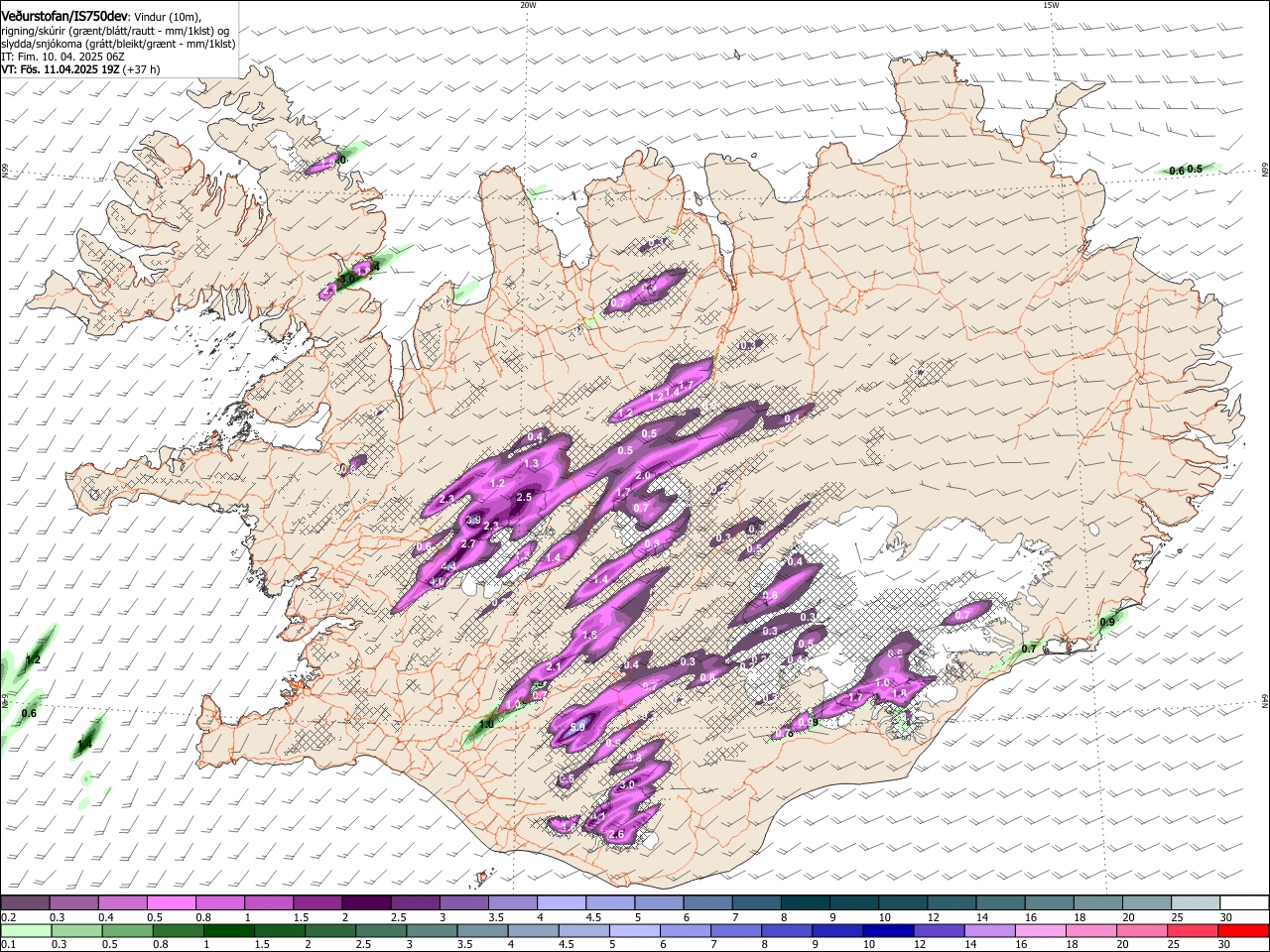Pick the dark teal snow swatch between 8 and 9
1270x952 pixels.
tap(806, 902)
